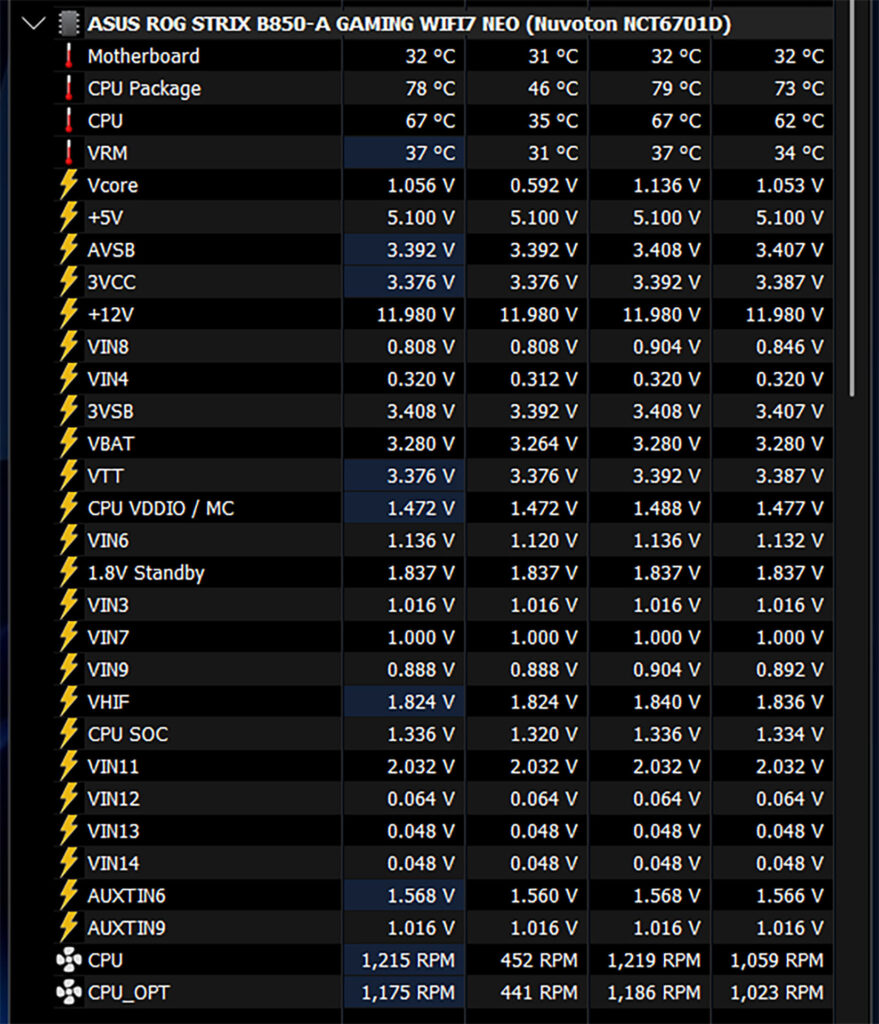Click the fan icon beside CPU_OPT
The image size is (879, 1024).
[x=68, y=992]
